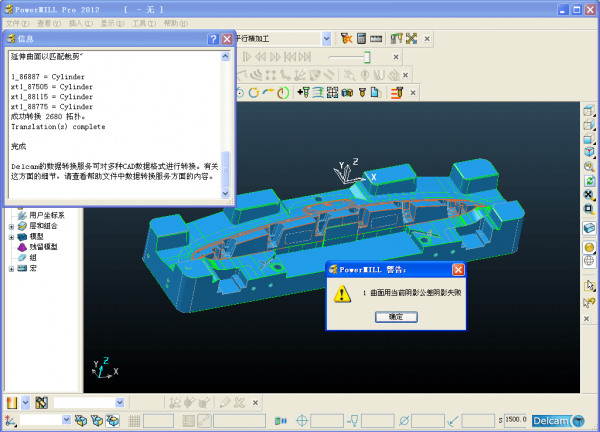Select the isometric view icon

pyautogui.click(x=589, y=152)
